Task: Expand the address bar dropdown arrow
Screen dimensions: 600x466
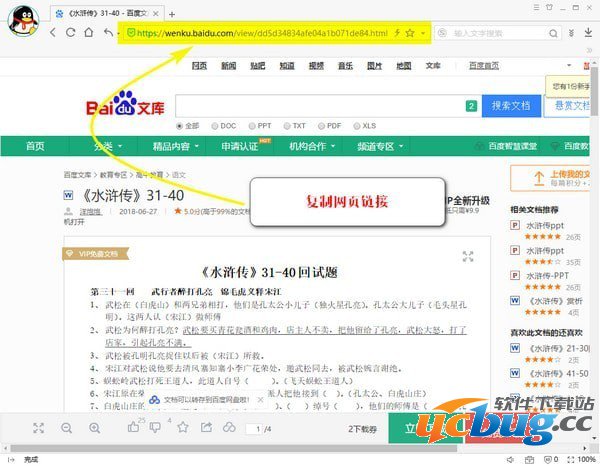Action: click(x=423, y=33)
